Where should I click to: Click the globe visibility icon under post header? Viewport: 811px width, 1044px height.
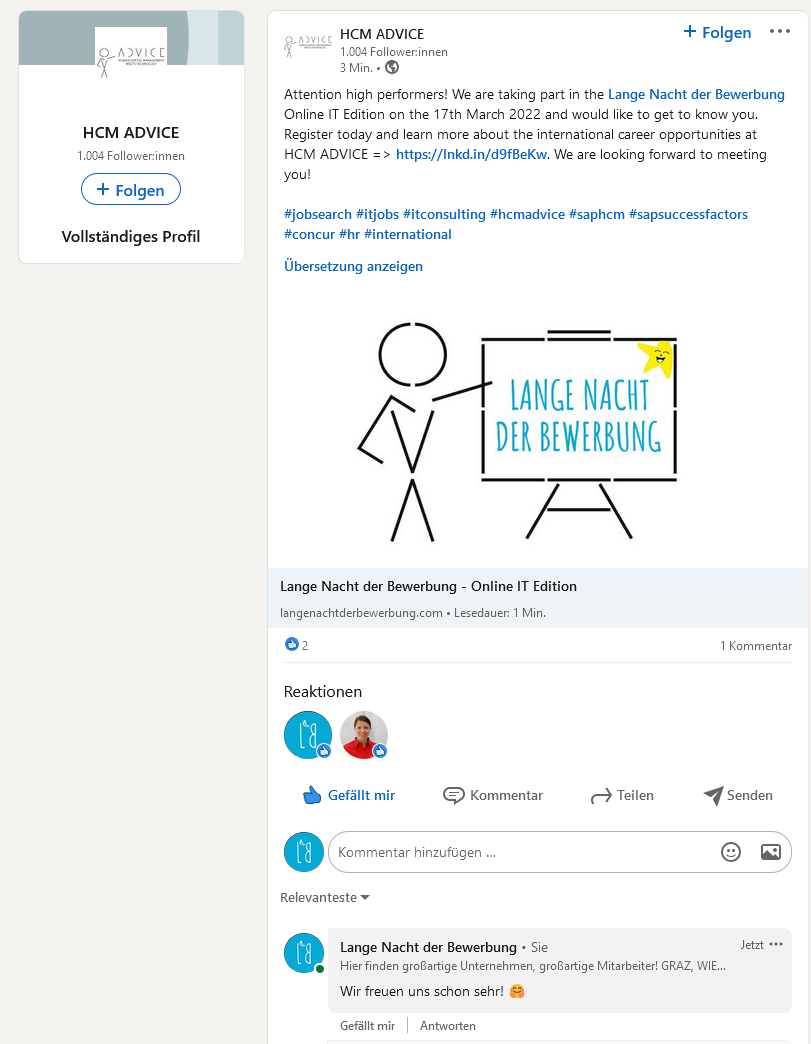pos(392,67)
